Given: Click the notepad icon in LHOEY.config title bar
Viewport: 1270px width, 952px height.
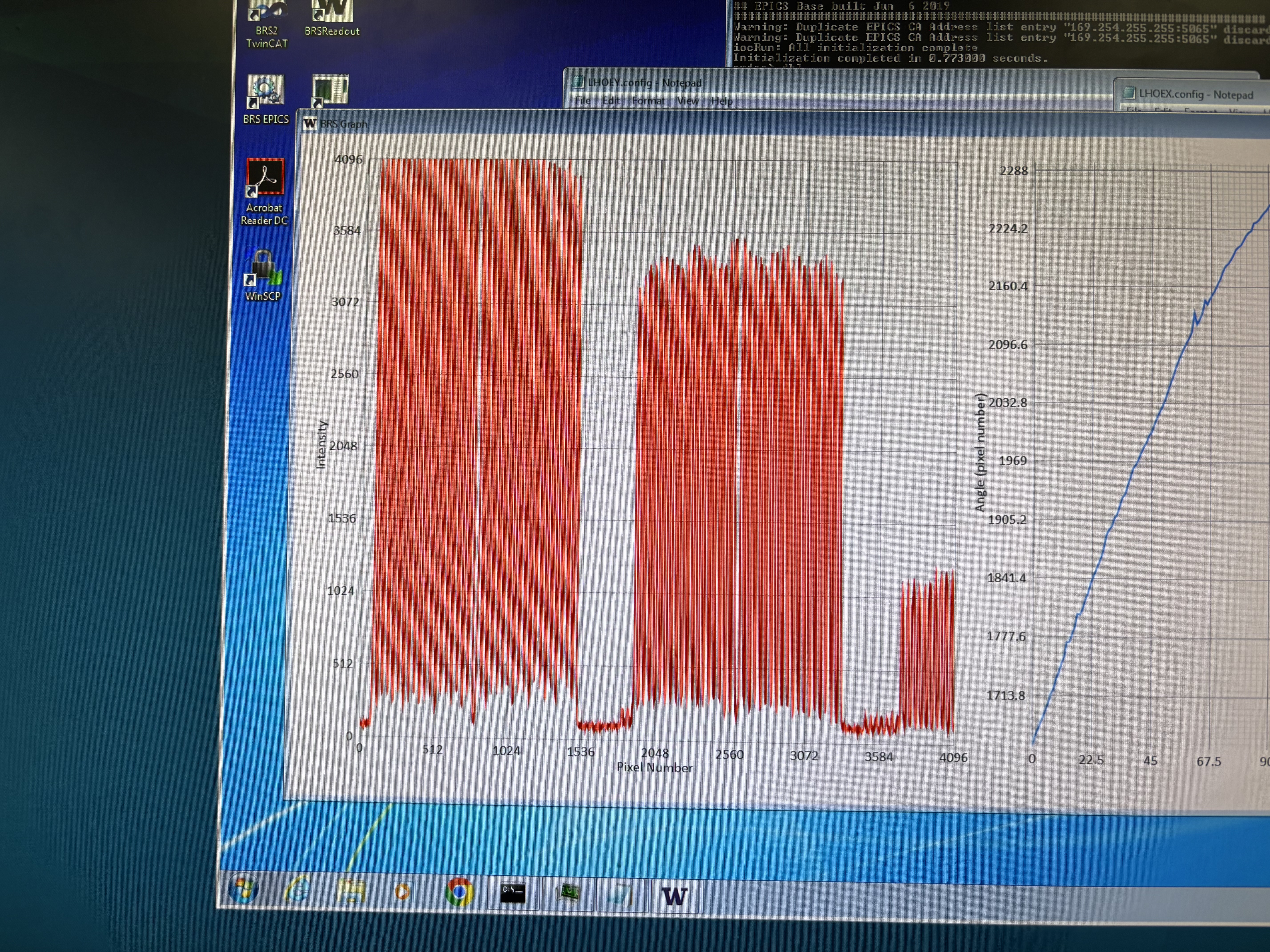Looking at the screenshot, I should [x=578, y=82].
